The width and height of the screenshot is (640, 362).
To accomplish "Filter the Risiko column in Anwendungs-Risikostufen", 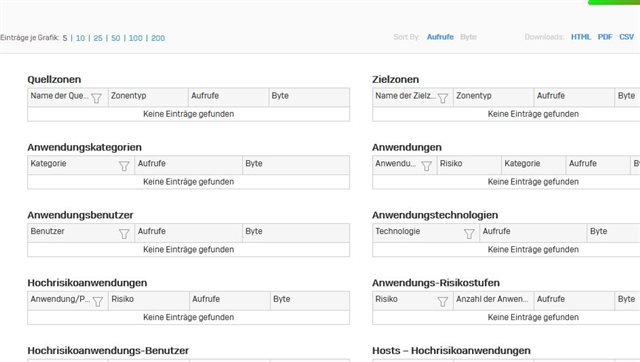I will click(442, 302).
